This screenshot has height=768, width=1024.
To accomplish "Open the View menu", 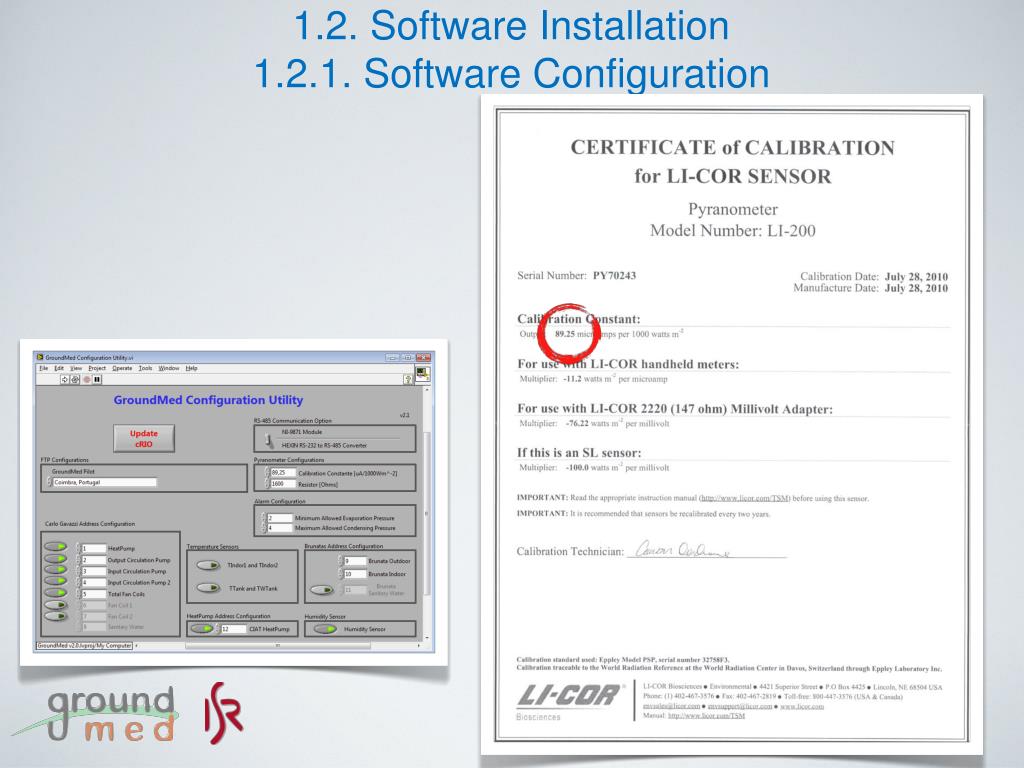I will click(x=76, y=368).
